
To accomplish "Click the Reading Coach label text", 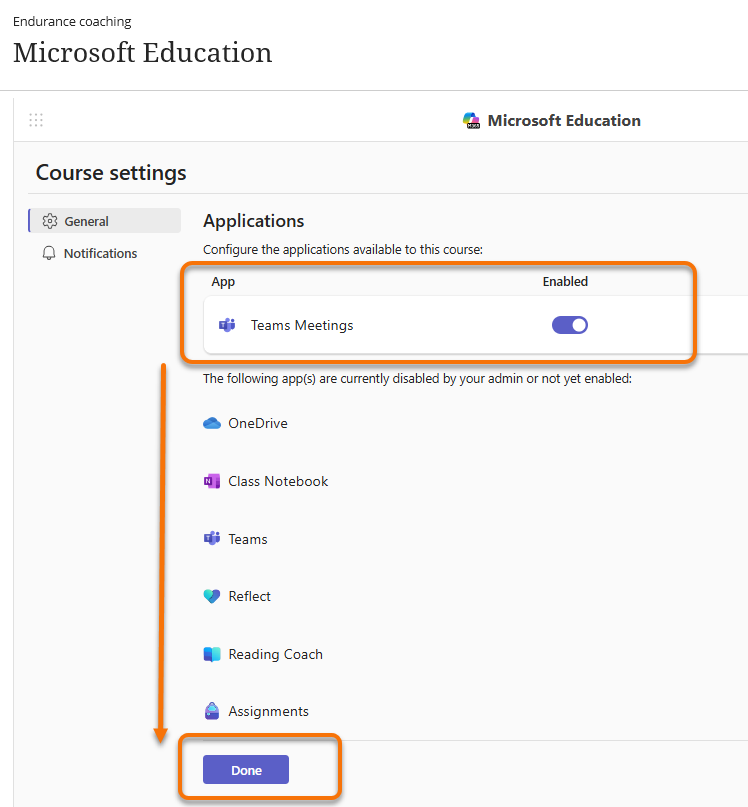I will click(x=275, y=654).
